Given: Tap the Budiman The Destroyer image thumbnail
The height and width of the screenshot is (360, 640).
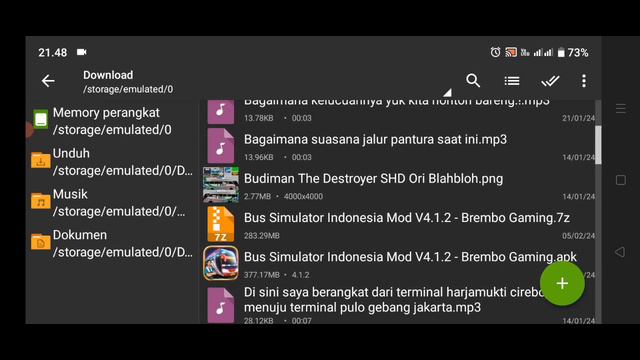Looking at the screenshot, I should [221, 185].
